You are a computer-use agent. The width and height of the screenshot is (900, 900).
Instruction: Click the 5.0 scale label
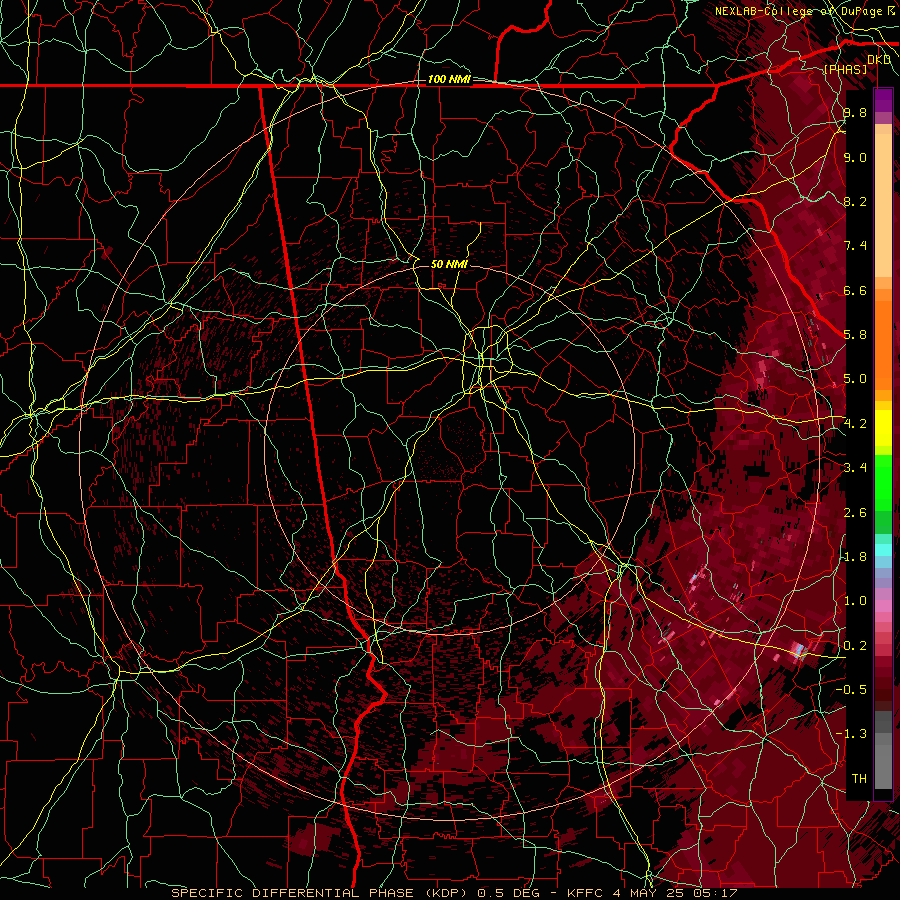point(855,379)
